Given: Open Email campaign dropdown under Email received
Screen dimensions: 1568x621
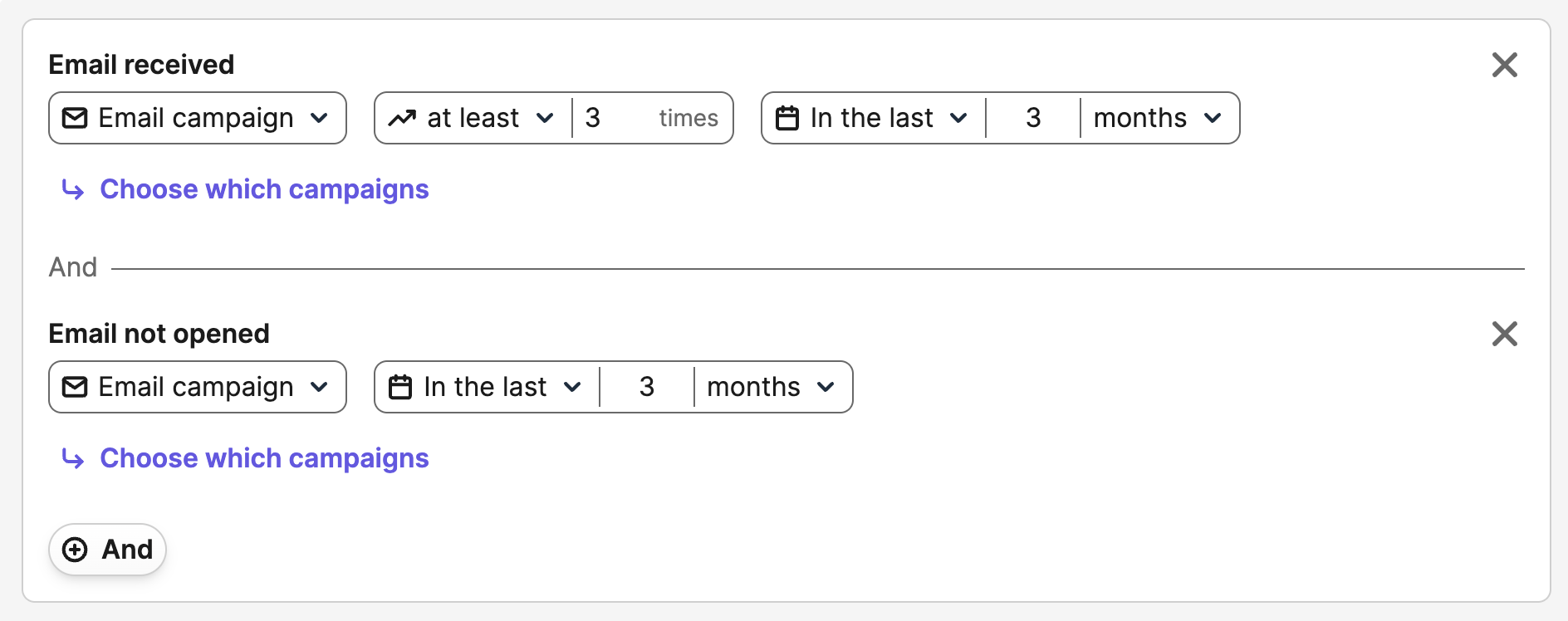Looking at the screenshot, I should [x=198, y=118].
